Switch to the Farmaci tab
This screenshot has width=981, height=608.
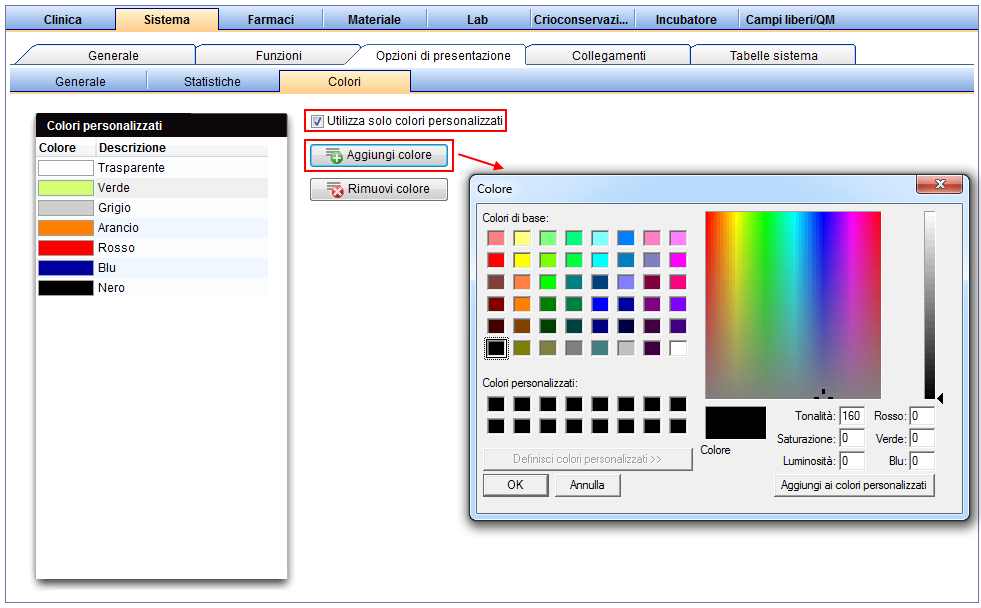(x=270, y=19)
